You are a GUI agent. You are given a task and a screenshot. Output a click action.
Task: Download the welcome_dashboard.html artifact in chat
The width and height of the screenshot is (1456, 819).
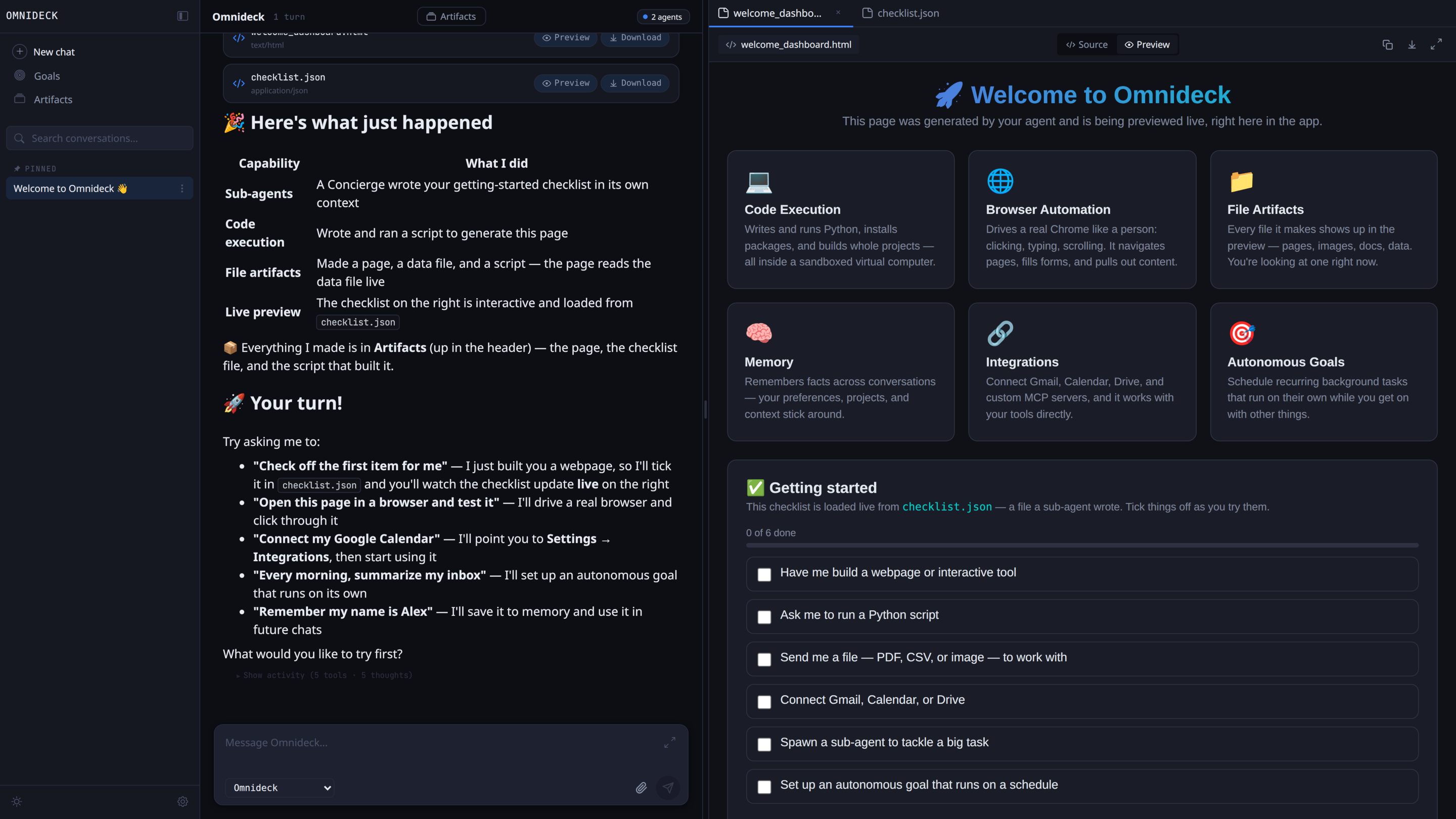pos(635,38)
